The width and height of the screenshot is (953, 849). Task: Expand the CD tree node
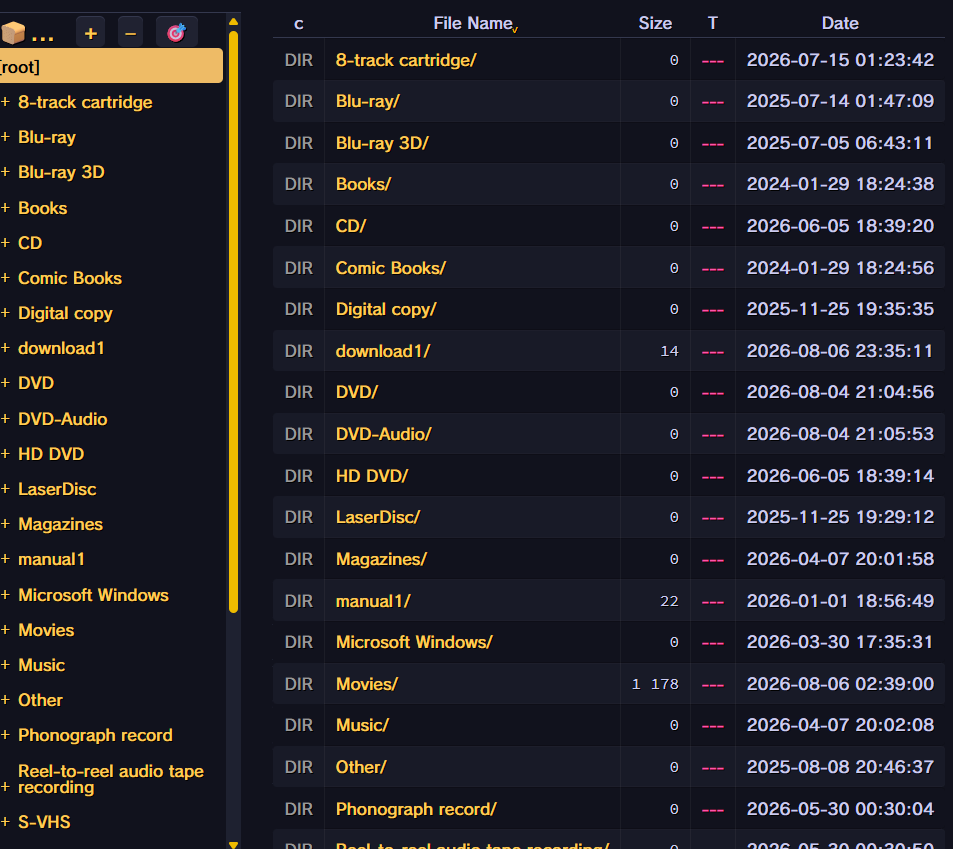5,242
